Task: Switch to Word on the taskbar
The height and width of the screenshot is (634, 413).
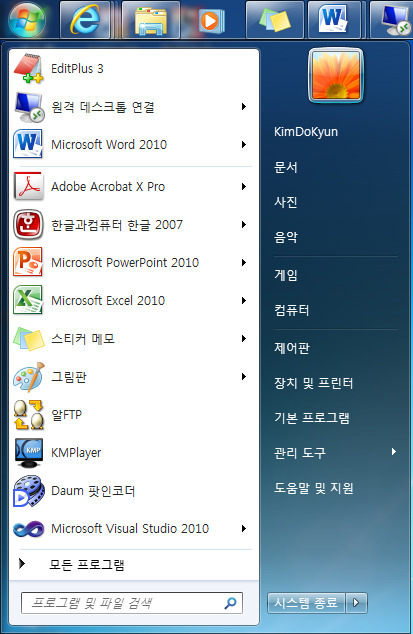Action: click(x=333, y=19)
